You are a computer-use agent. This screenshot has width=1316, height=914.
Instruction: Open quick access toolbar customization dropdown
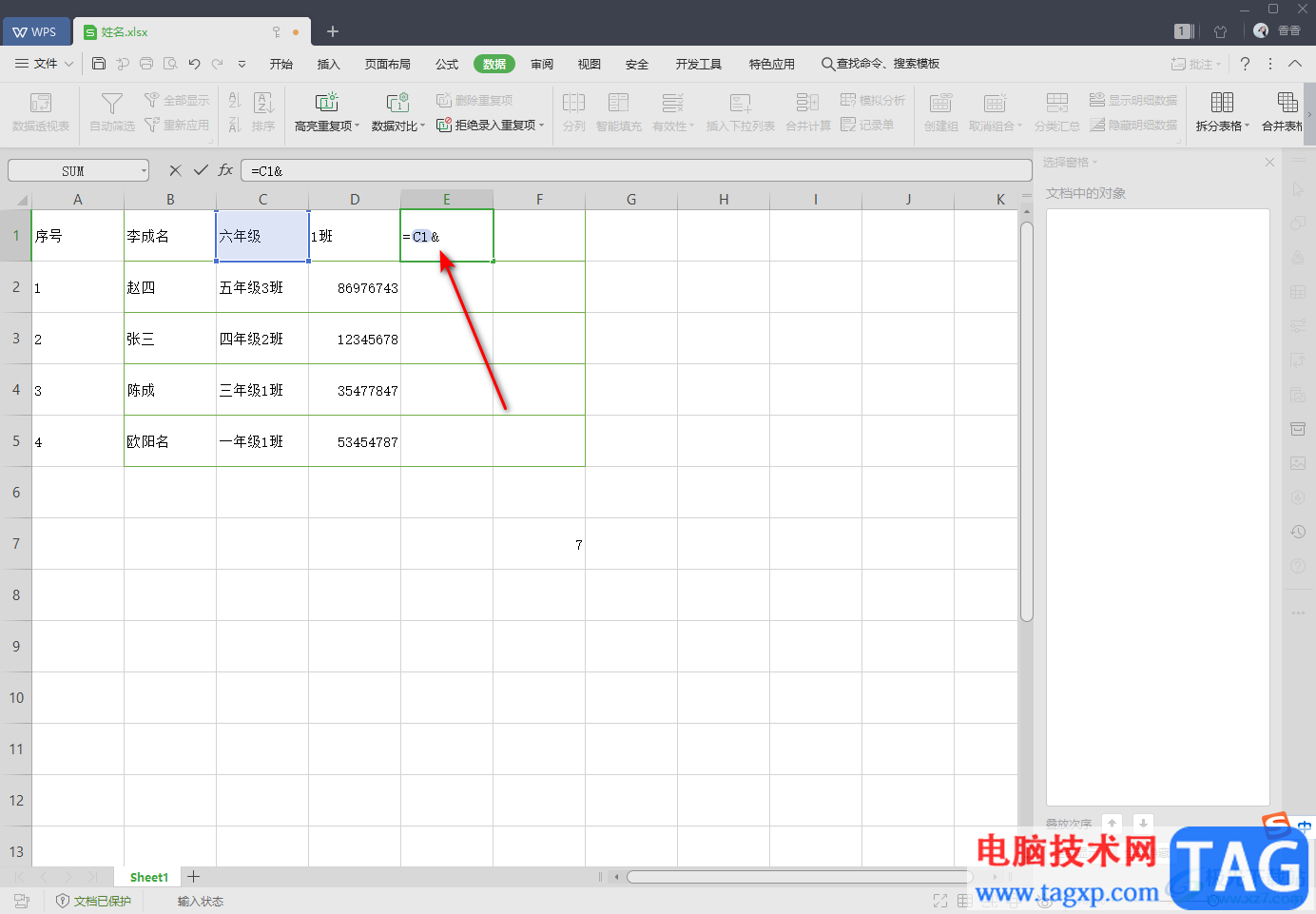click(242, 64)
